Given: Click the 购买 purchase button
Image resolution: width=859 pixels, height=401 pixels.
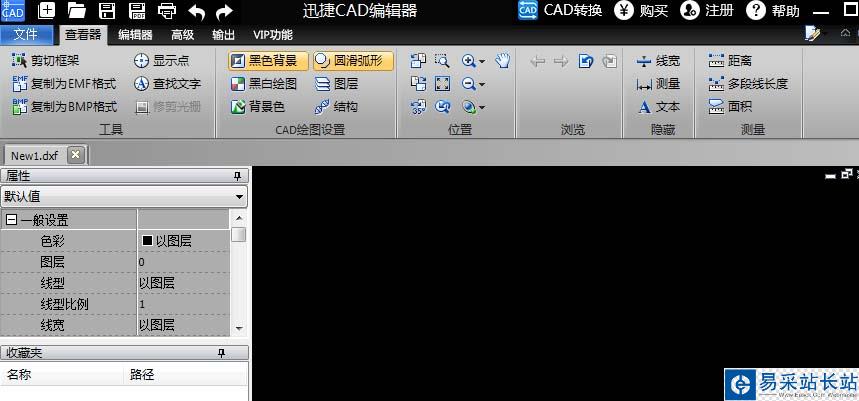Looking at the screenshot, I should click(x=640, y=10).
